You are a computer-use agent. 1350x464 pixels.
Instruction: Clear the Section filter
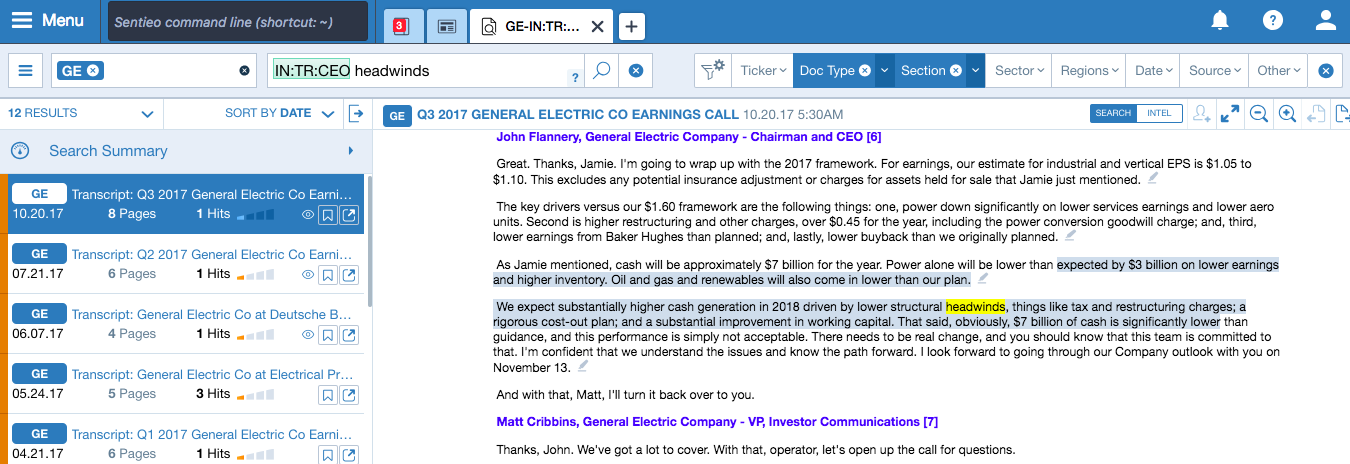click(x=956, y=71)
